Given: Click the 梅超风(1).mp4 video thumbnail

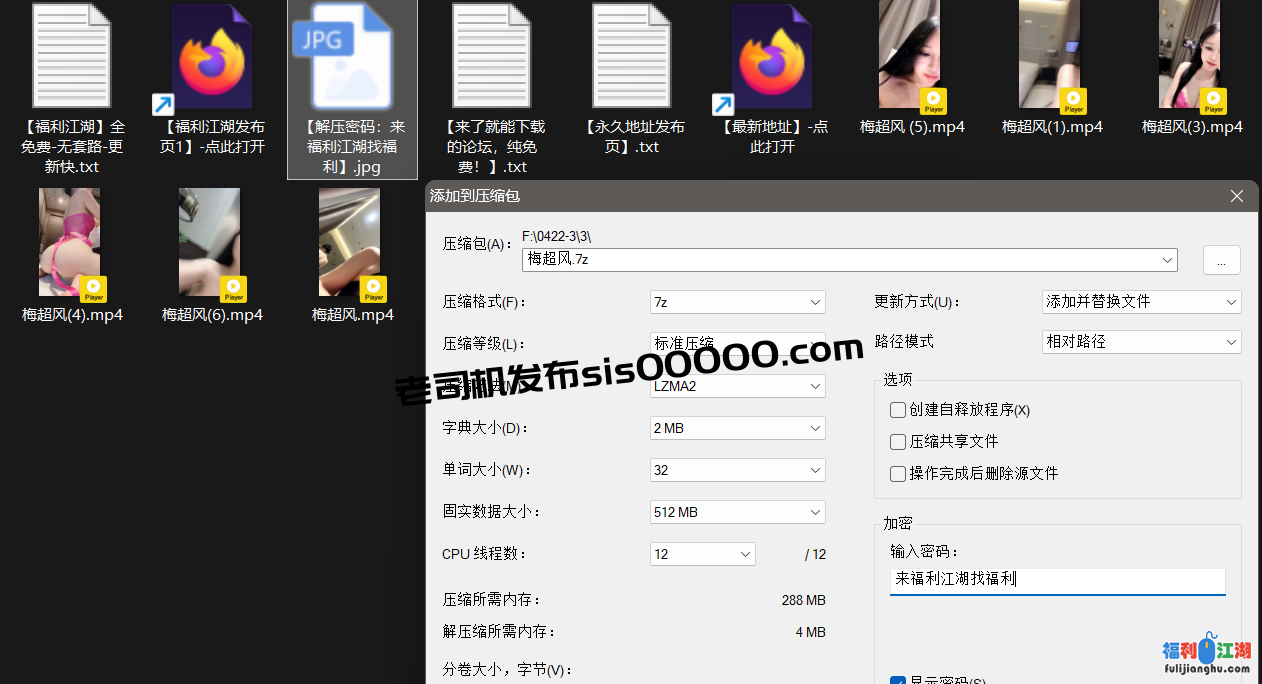Looking at the screenshot, I should 1050,55.
